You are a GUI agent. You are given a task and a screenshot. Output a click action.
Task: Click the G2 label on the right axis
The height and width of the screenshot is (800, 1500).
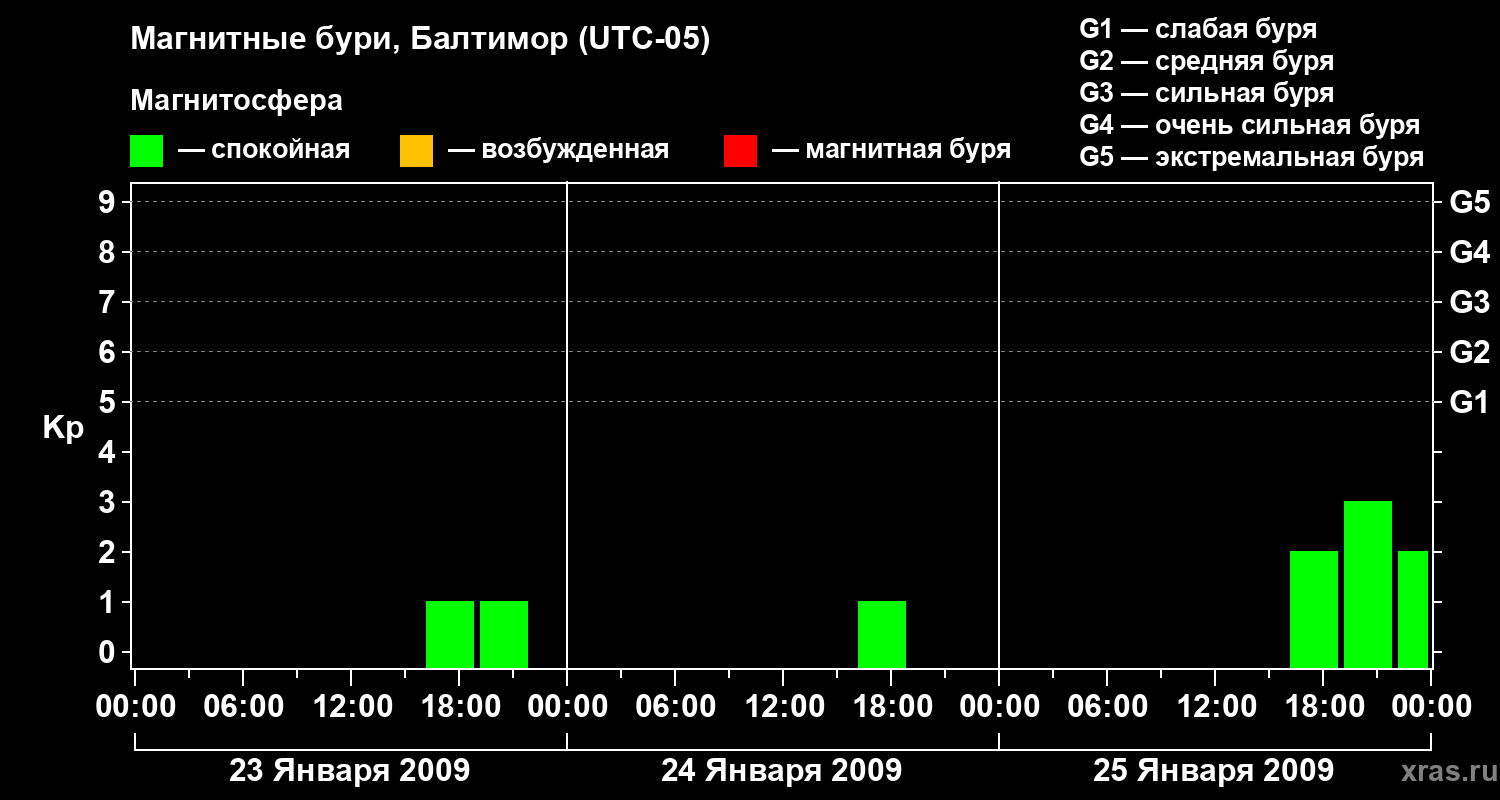tap(1470, 352)
